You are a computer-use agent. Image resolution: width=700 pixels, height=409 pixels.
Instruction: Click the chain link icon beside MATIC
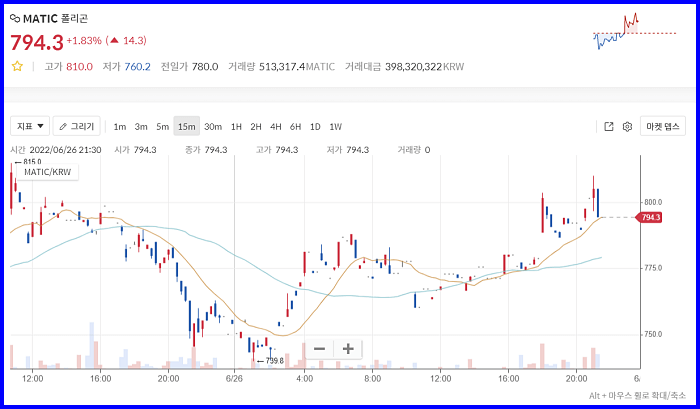15,18
